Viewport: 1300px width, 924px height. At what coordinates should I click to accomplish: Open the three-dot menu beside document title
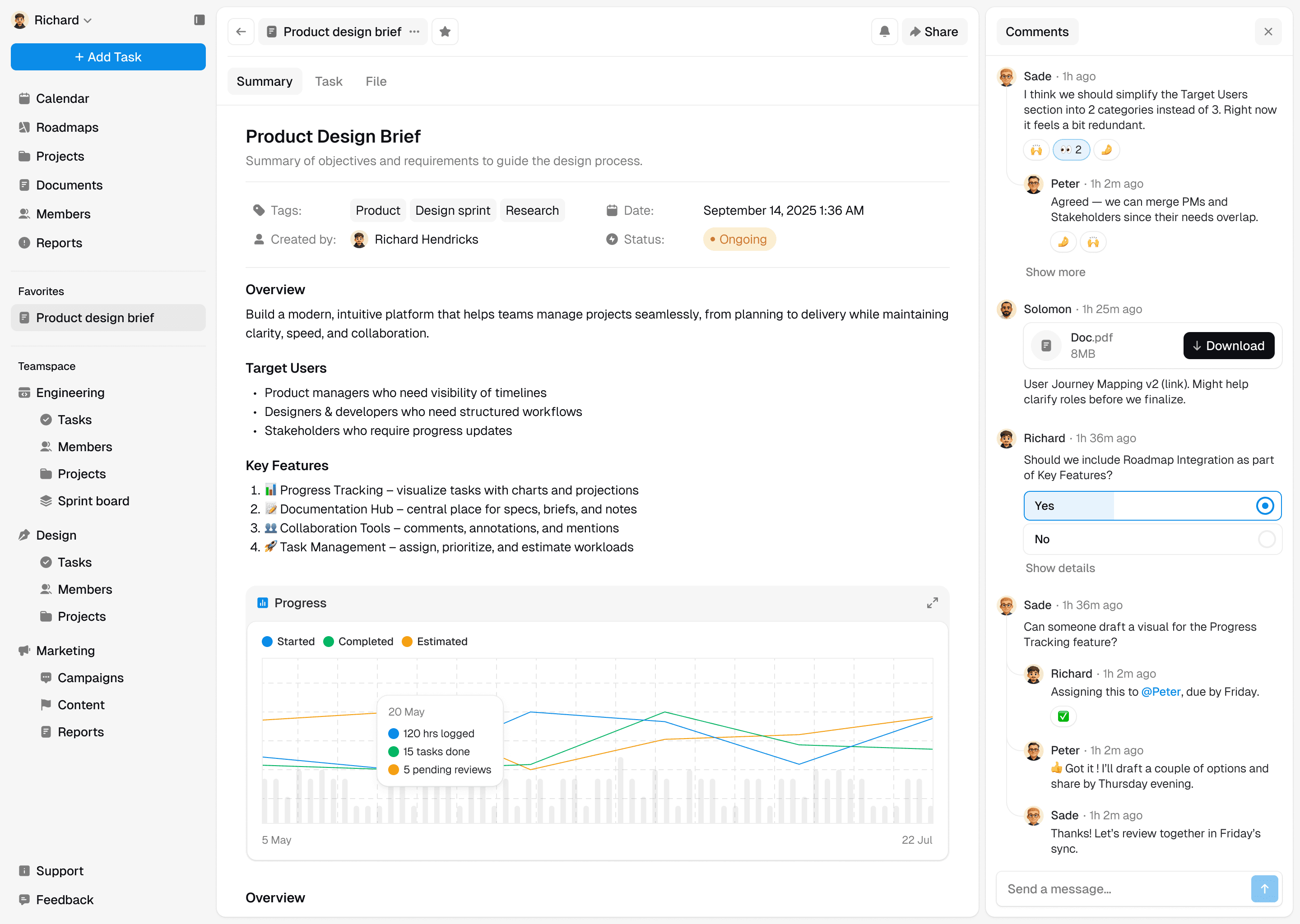[414, 31]
